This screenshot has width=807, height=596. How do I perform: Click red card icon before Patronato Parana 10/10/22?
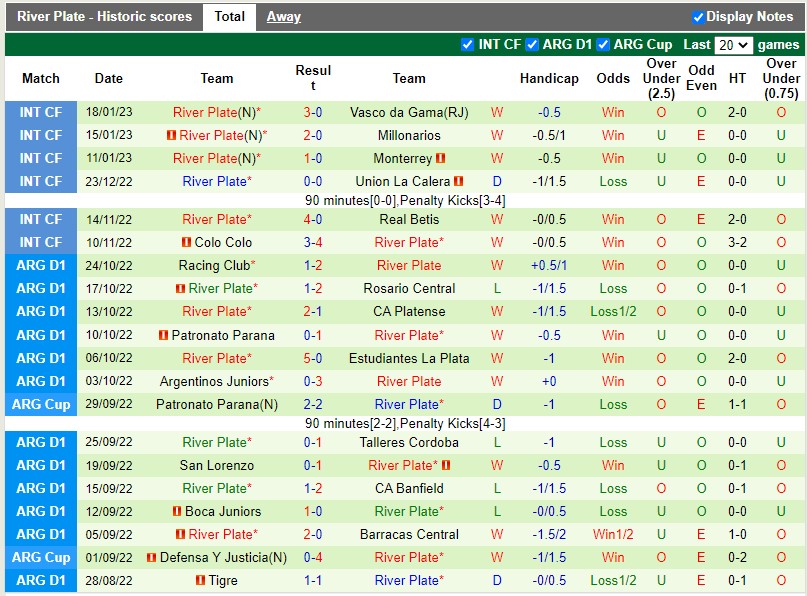click(163, 335)
